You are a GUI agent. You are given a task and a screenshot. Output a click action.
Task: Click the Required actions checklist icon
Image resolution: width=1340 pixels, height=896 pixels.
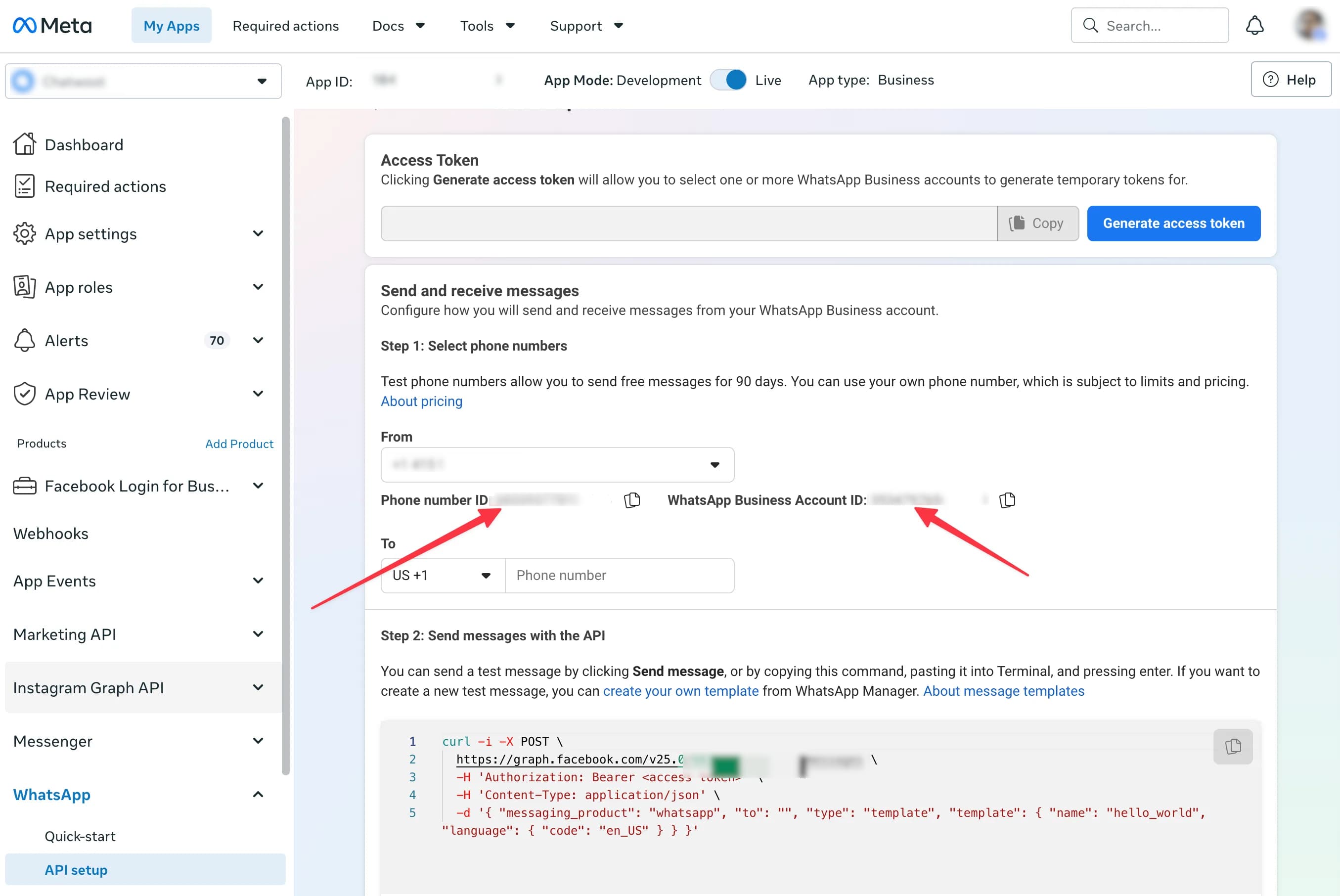point(25,186)
